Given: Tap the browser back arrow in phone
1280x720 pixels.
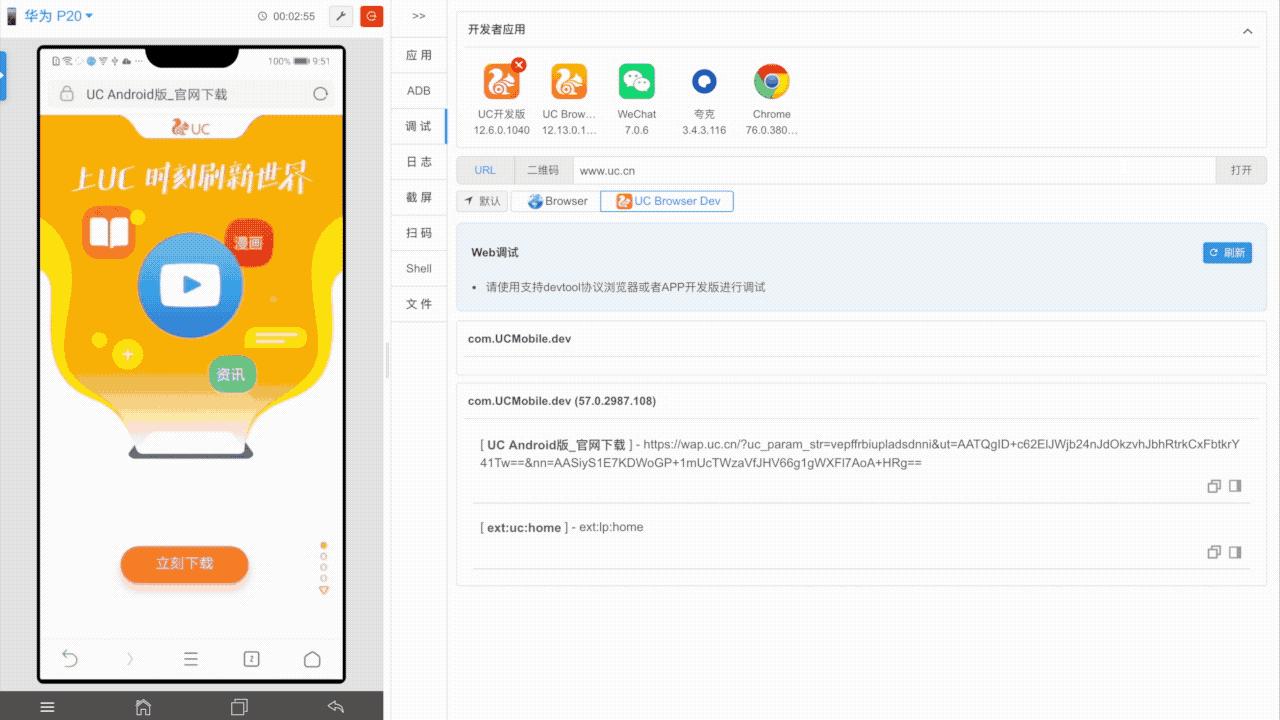Looking at the screenshot, I should tap(69, 658).
